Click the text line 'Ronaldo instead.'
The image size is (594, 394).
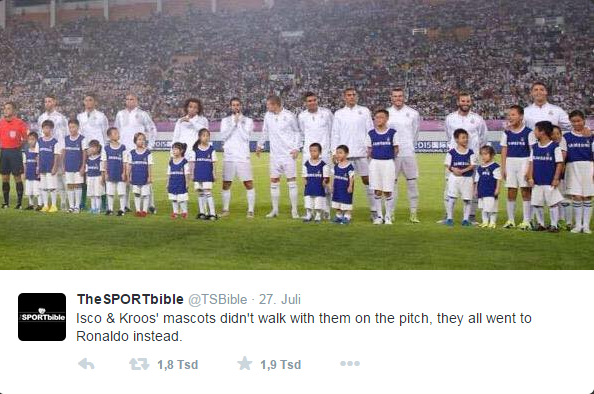(129, 336)
